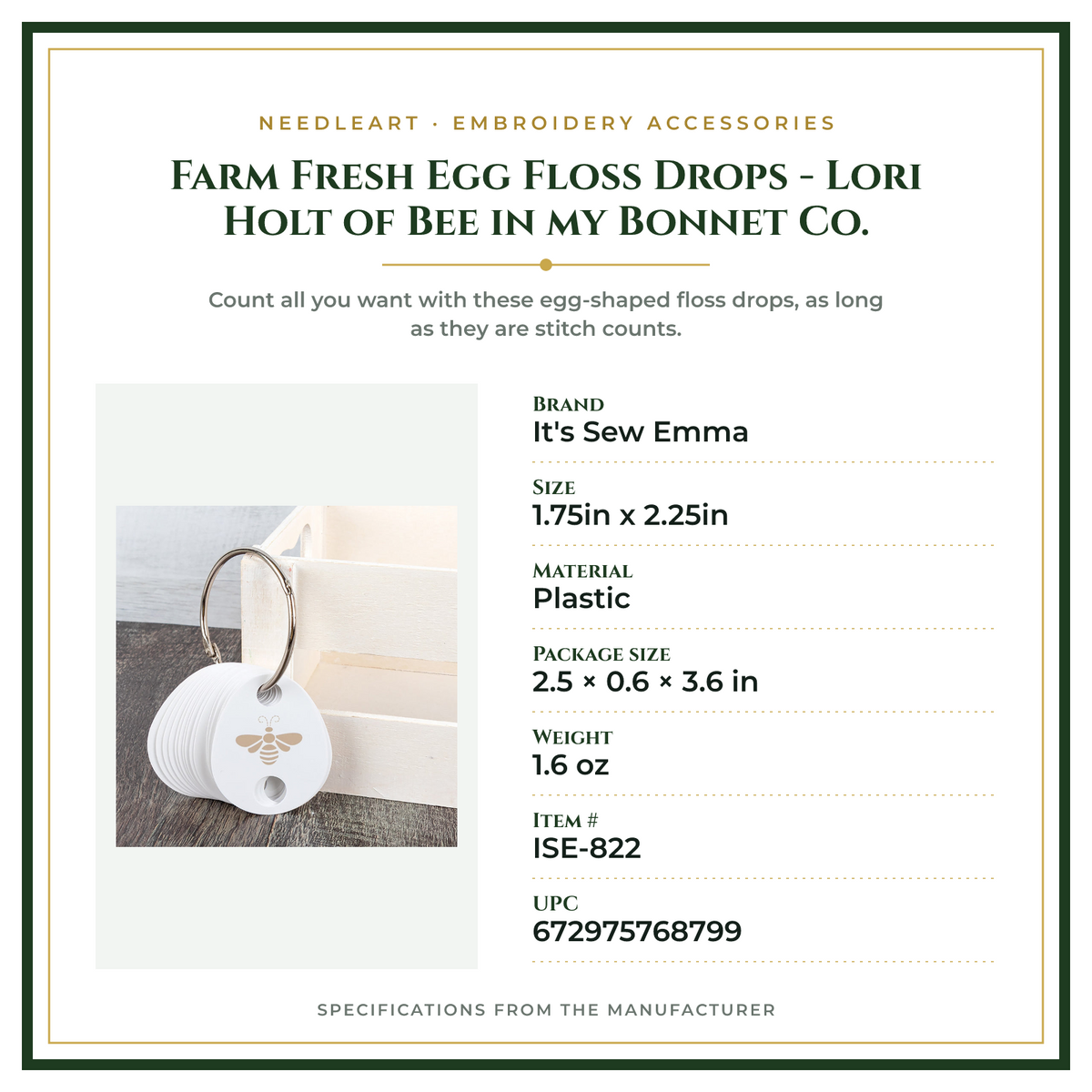
Task: Select the Size value 1.75in x 2.25in
Action: 631,515
